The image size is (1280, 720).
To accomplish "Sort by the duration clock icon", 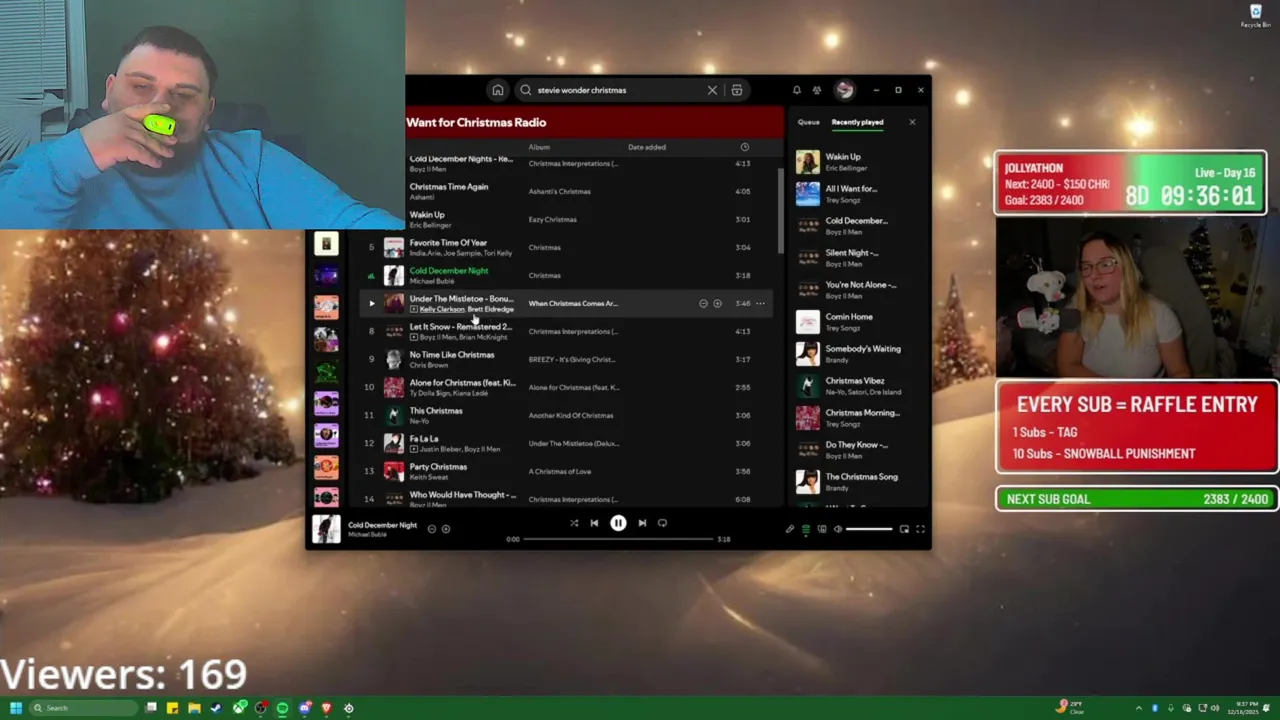I will pos(744,147).
